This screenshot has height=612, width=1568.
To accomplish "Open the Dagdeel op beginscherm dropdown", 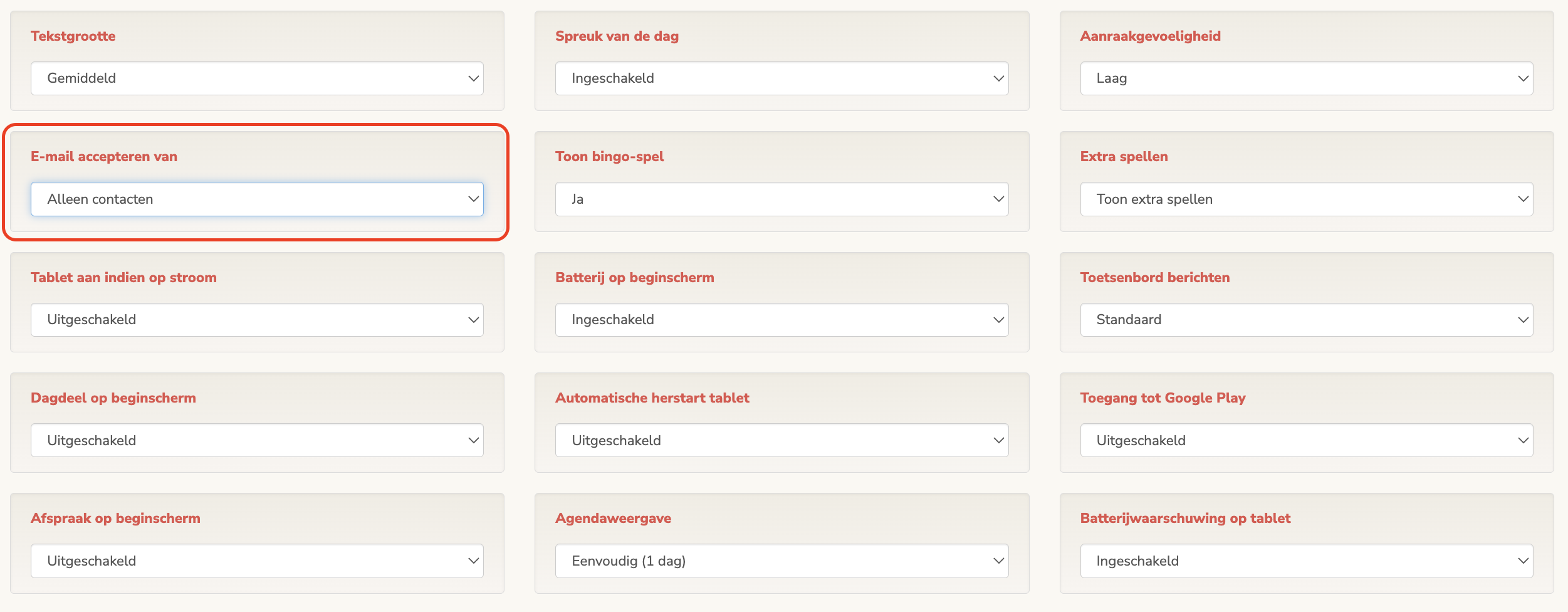I will pyautogui.click(x=257, y=440).
